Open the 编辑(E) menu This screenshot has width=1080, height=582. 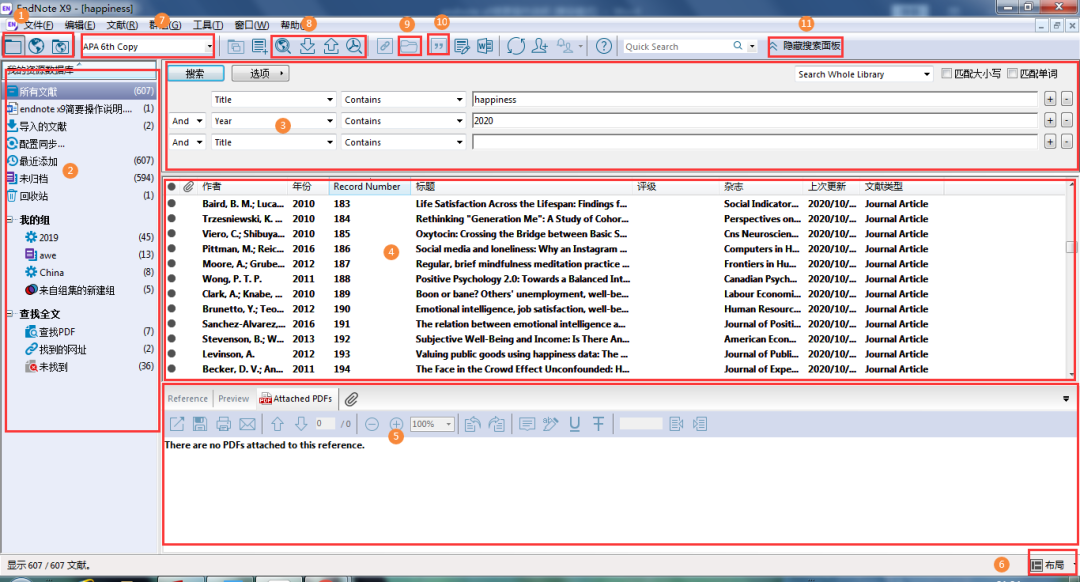[80, 25]
